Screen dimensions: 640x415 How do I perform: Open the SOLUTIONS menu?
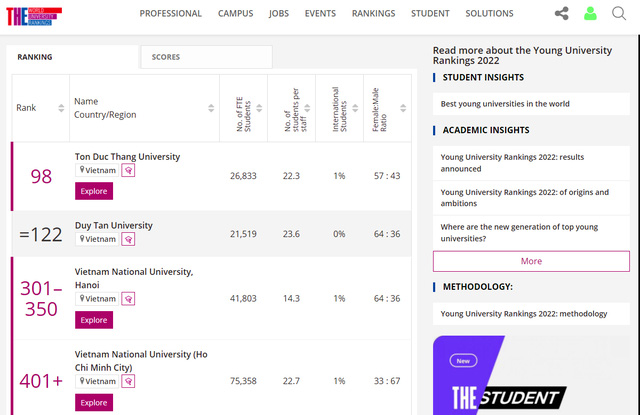(489, 13)
